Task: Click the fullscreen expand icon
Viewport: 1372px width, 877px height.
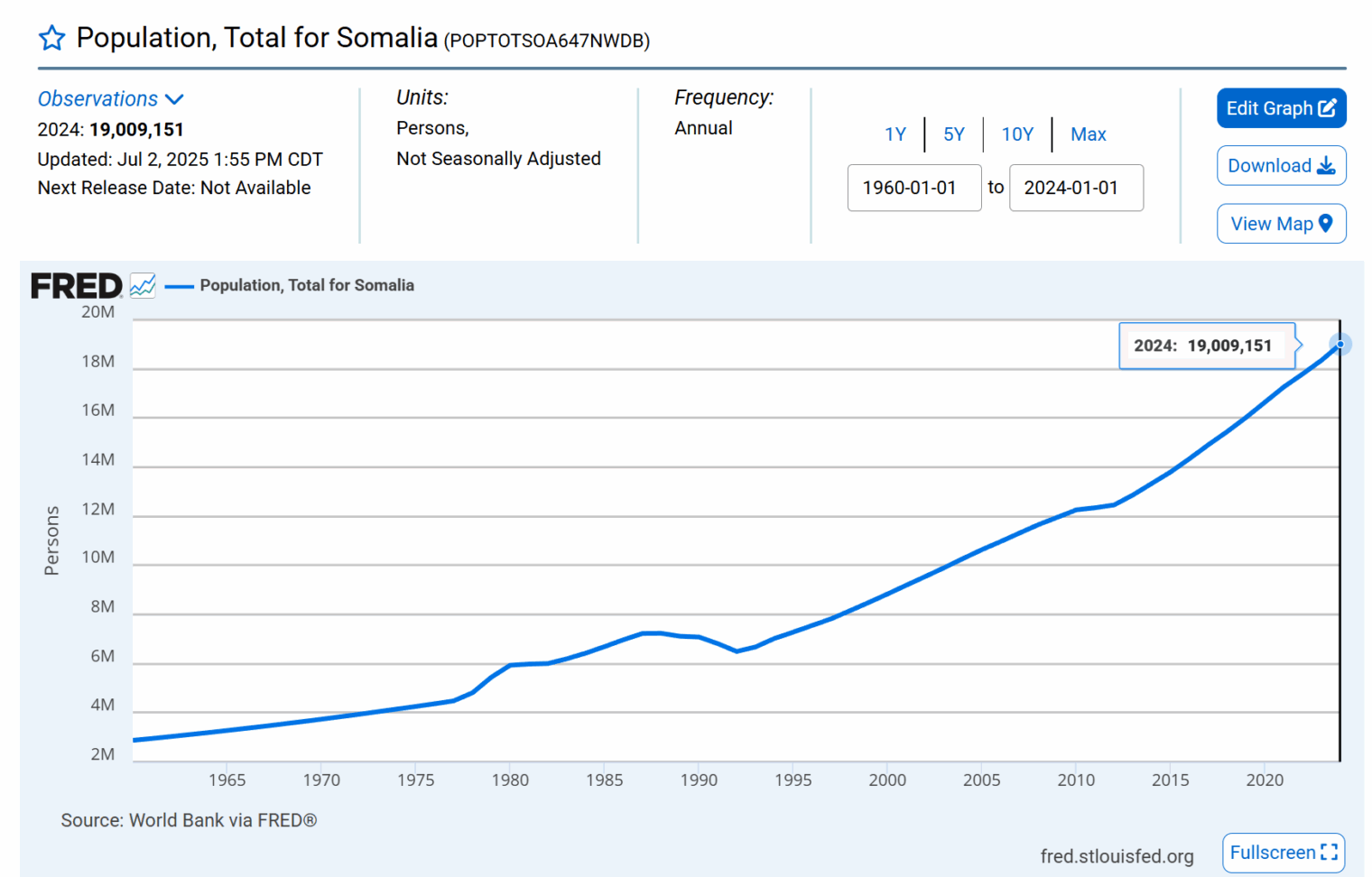Action: (x=1329, y=853)
